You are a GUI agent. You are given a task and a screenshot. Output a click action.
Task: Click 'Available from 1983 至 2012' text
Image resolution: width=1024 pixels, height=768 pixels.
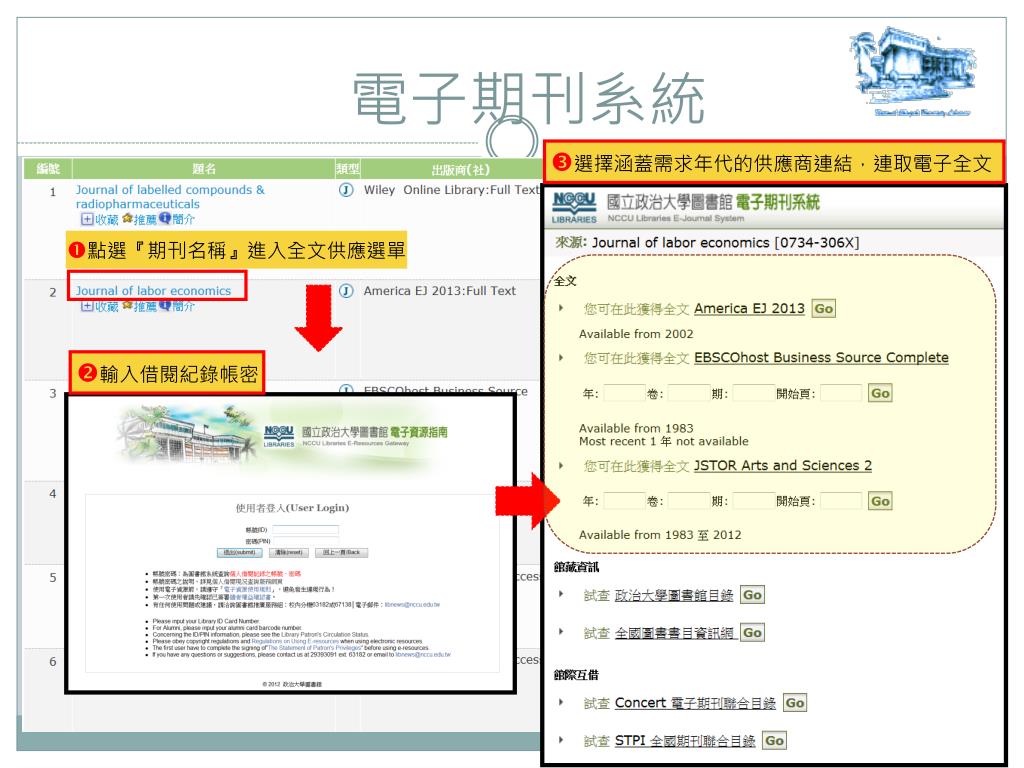(660, 535)
